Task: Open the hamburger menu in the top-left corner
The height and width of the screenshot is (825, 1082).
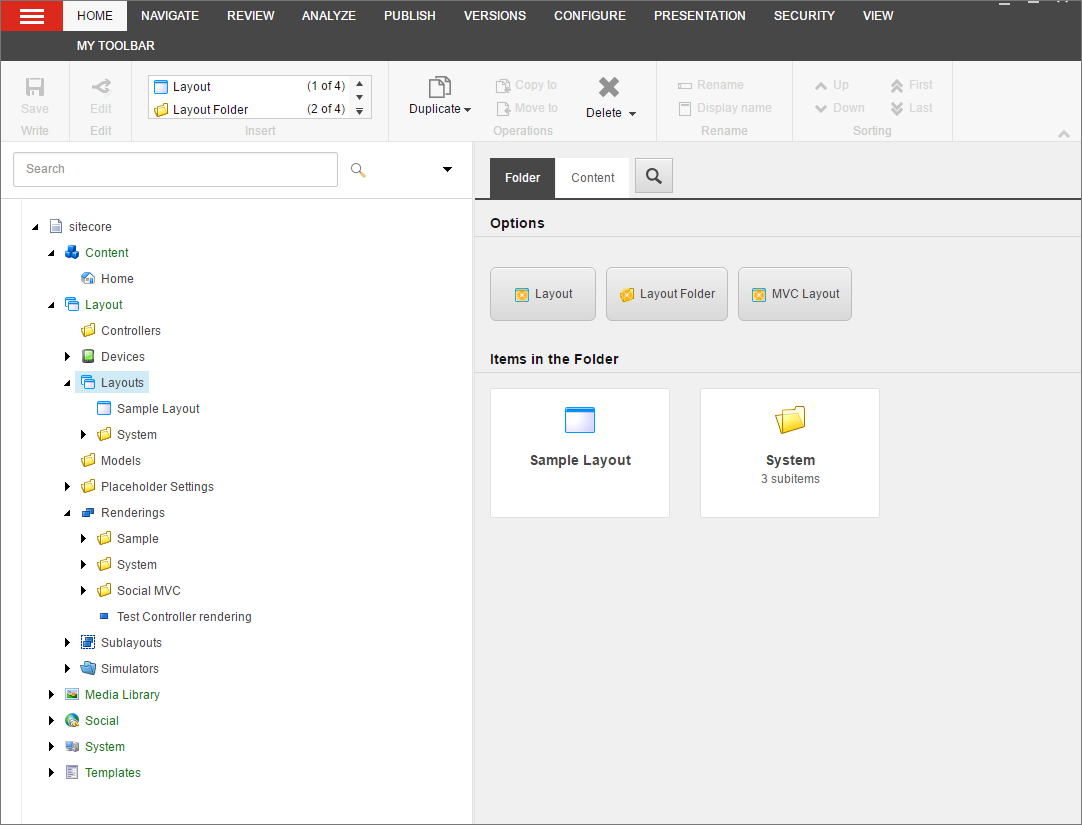Action: click(x=30, y=16)
